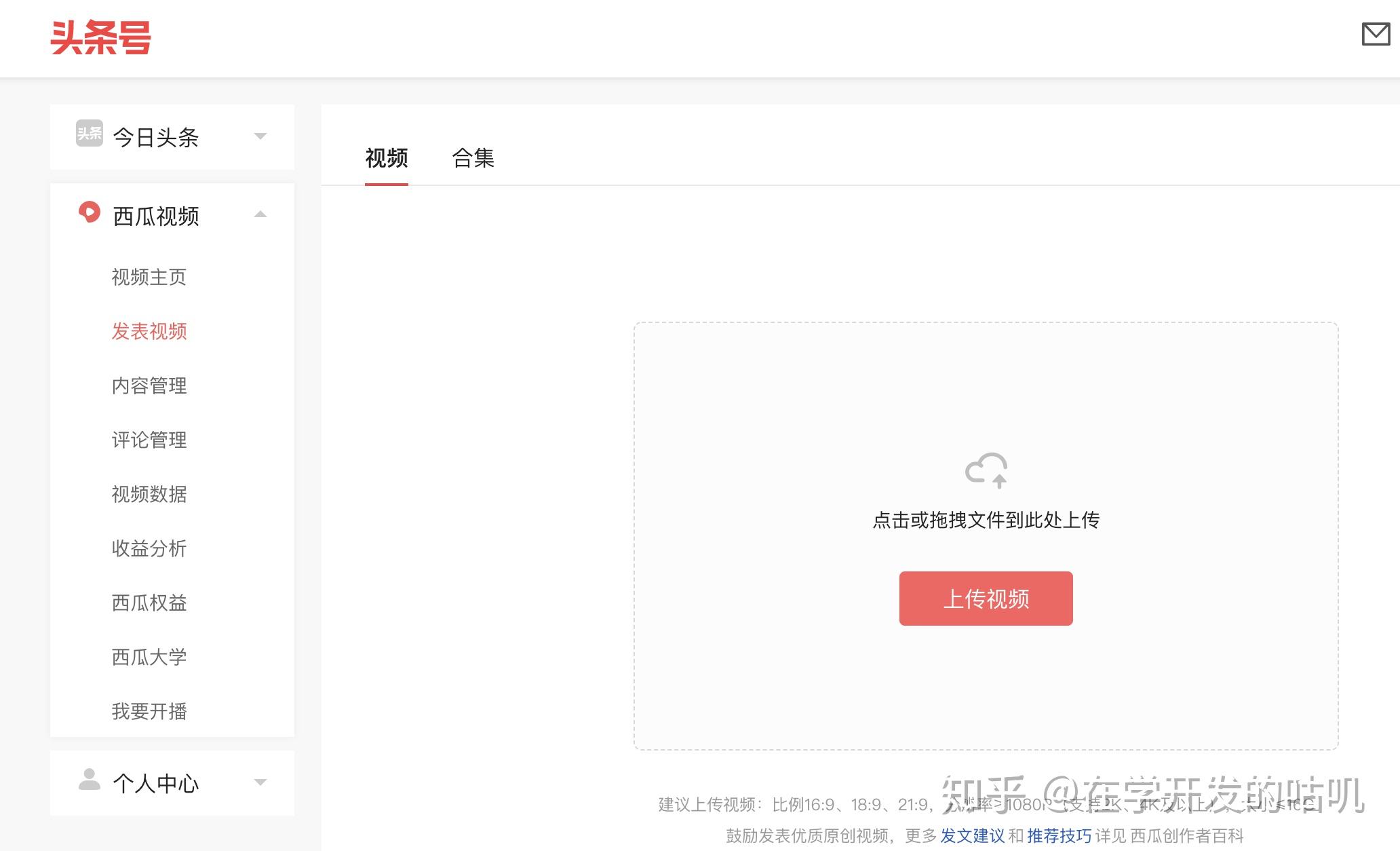
Task: Click the 头条号 logo
Action: pos(100,37)
